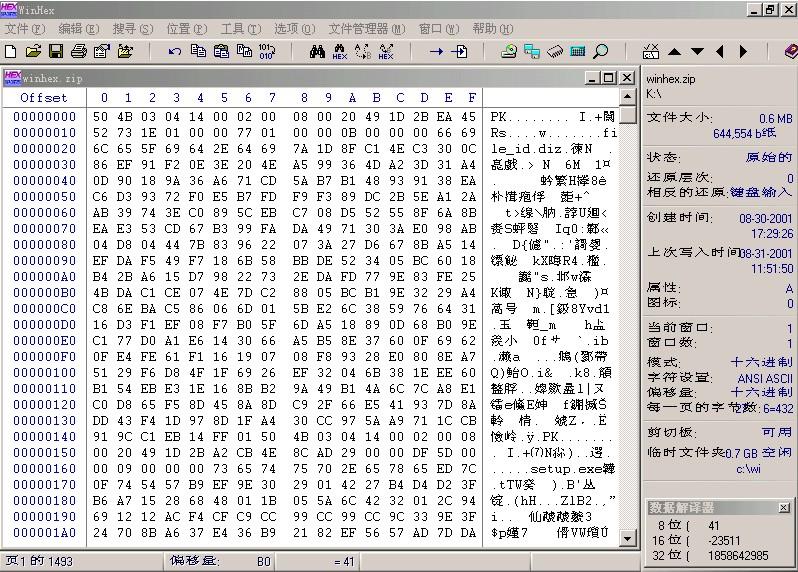798x572 pixels.
Task: Click Find Hex Values binoculars icon
Action: 340,51
